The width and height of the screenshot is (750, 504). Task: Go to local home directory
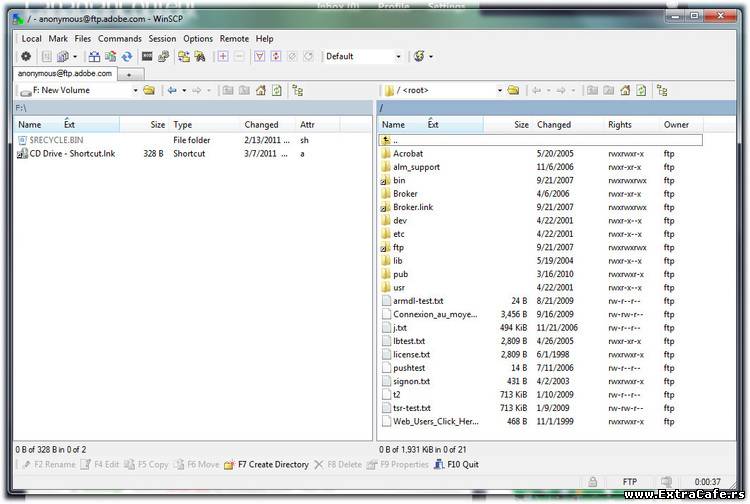(x=261, y=90)
